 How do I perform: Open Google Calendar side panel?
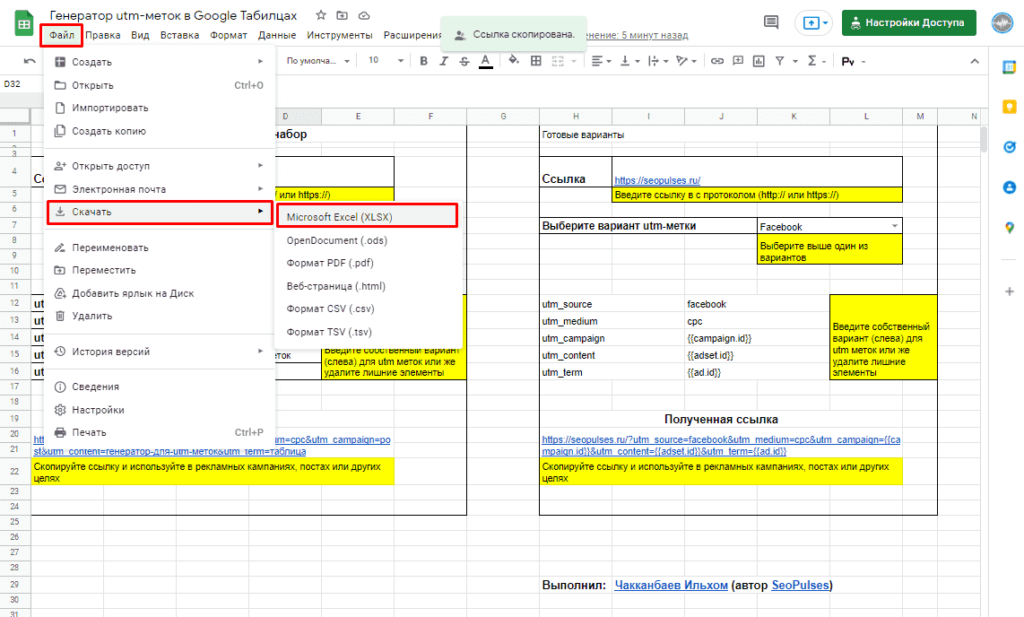pos(1009,67)
